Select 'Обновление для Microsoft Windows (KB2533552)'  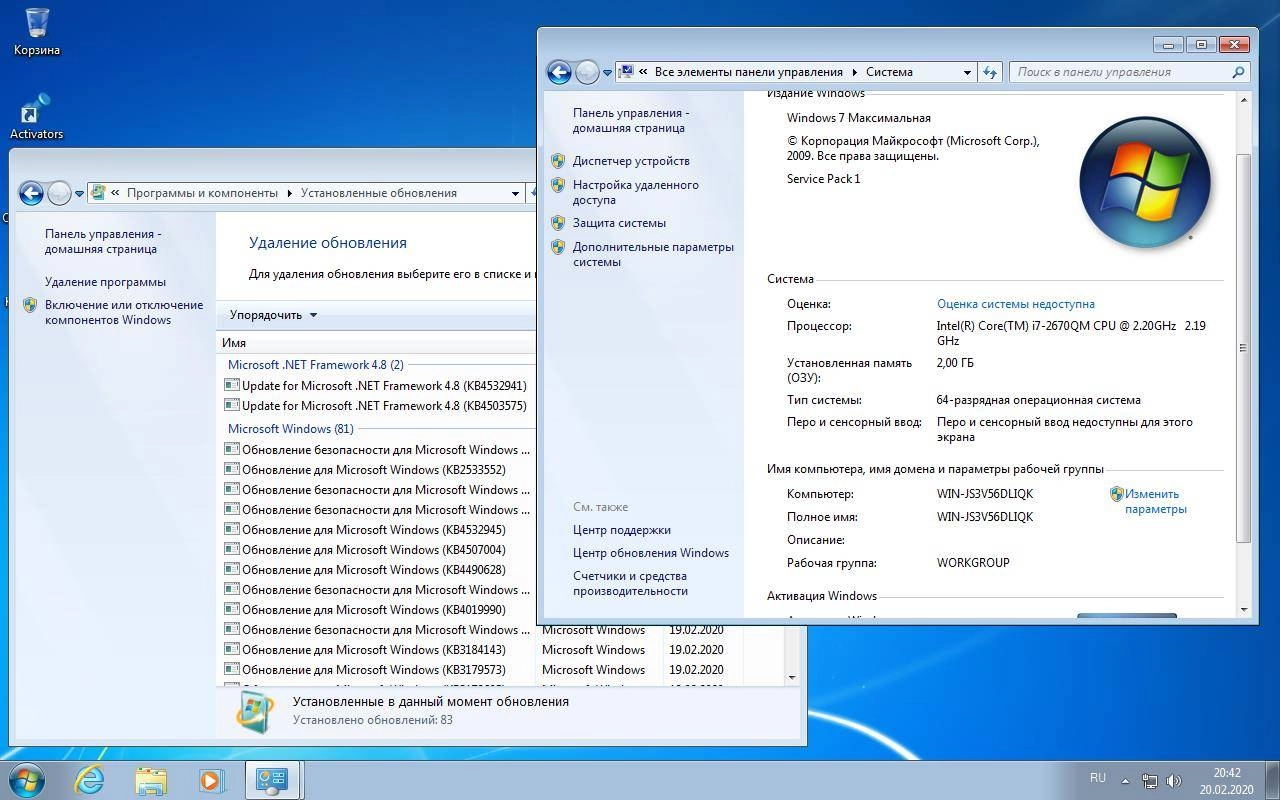(374, 470)
